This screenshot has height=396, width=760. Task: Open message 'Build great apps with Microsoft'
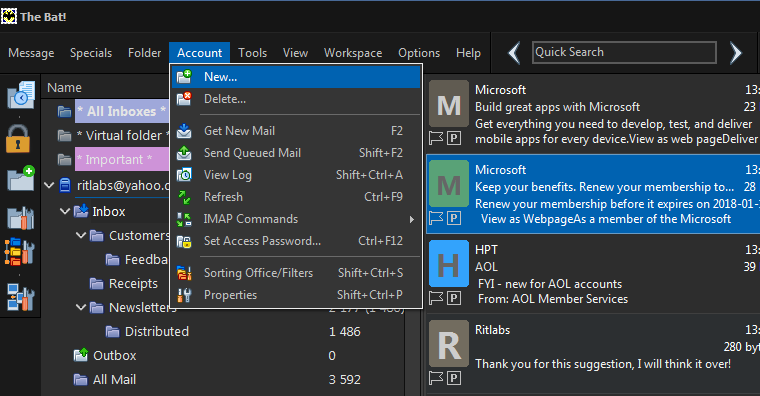pos(593,114)
